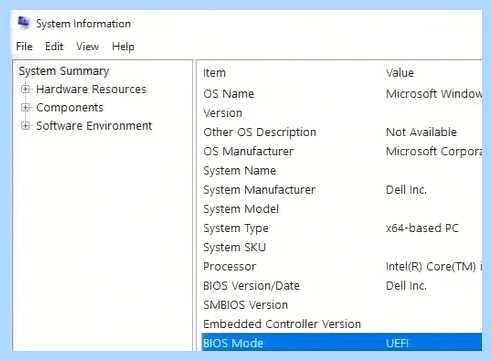Open the Help menu
The width and height of the screenshot is (492, 361).
click(x=123, y=47)
